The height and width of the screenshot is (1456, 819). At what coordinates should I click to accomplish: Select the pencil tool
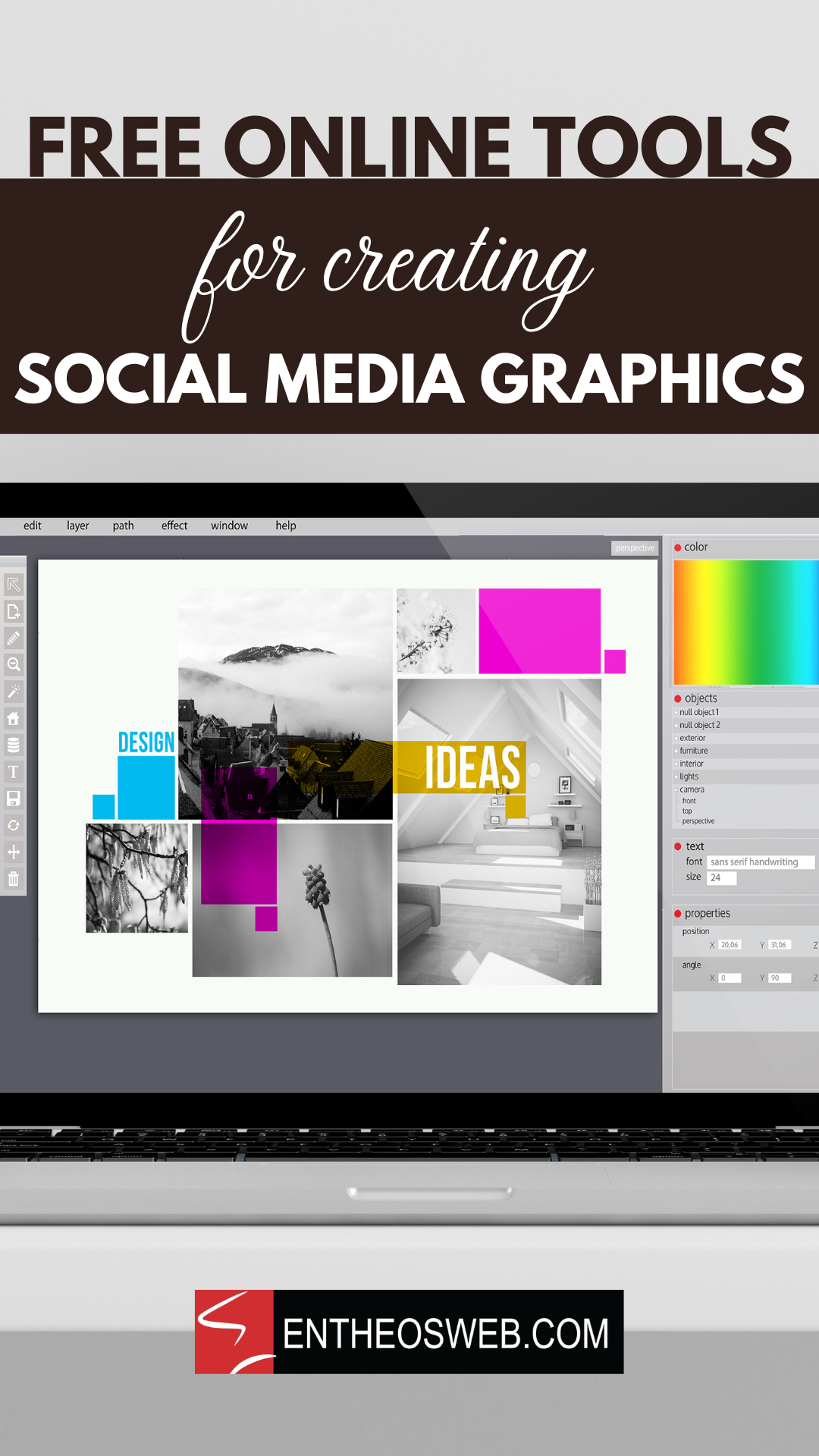(14, 639)
